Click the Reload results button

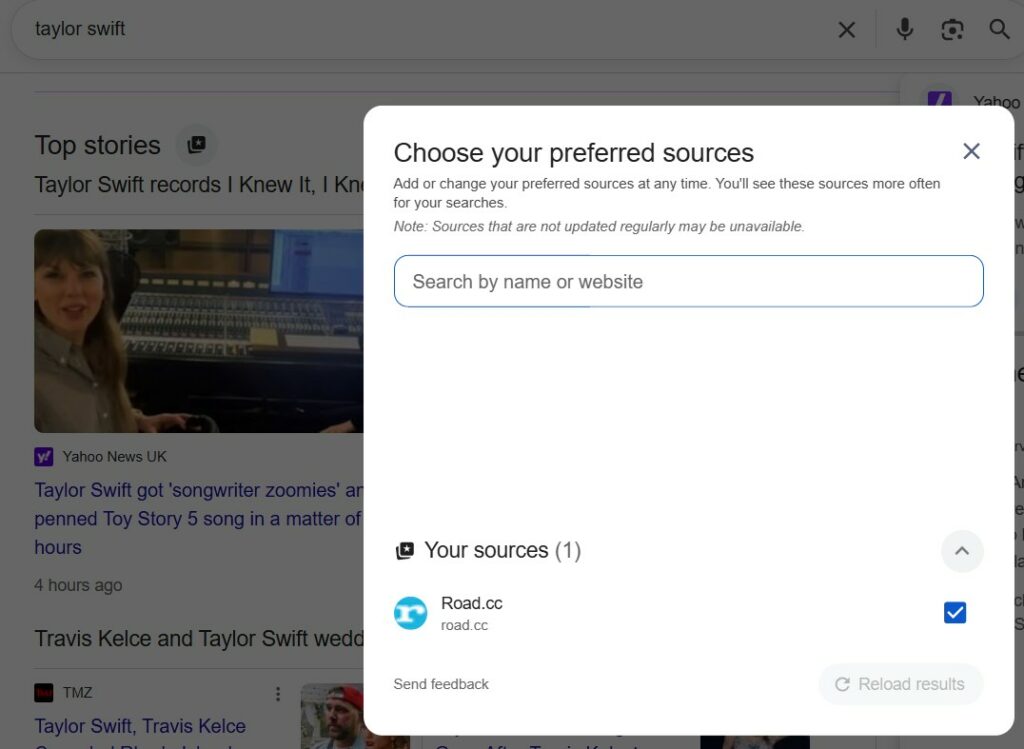tap(901, 684)
